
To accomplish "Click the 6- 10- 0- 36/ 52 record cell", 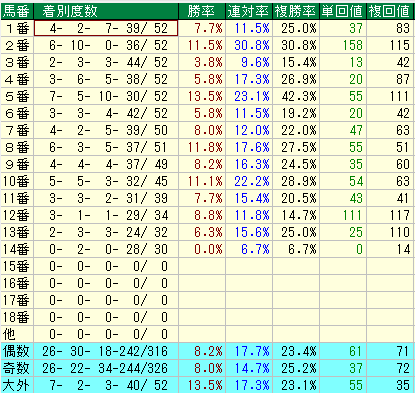I will click(x=106, y=45).
